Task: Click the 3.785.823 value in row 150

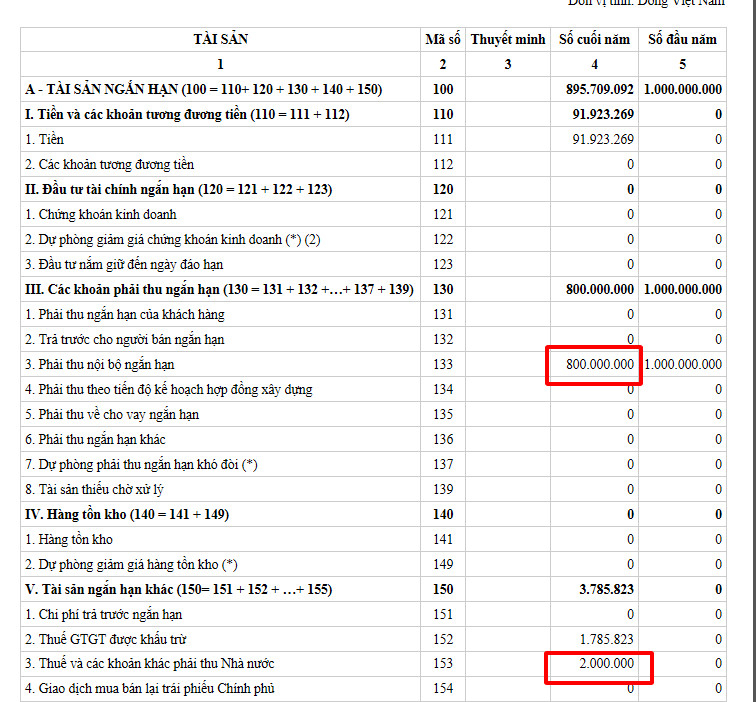Action: [x=606, y=589]
